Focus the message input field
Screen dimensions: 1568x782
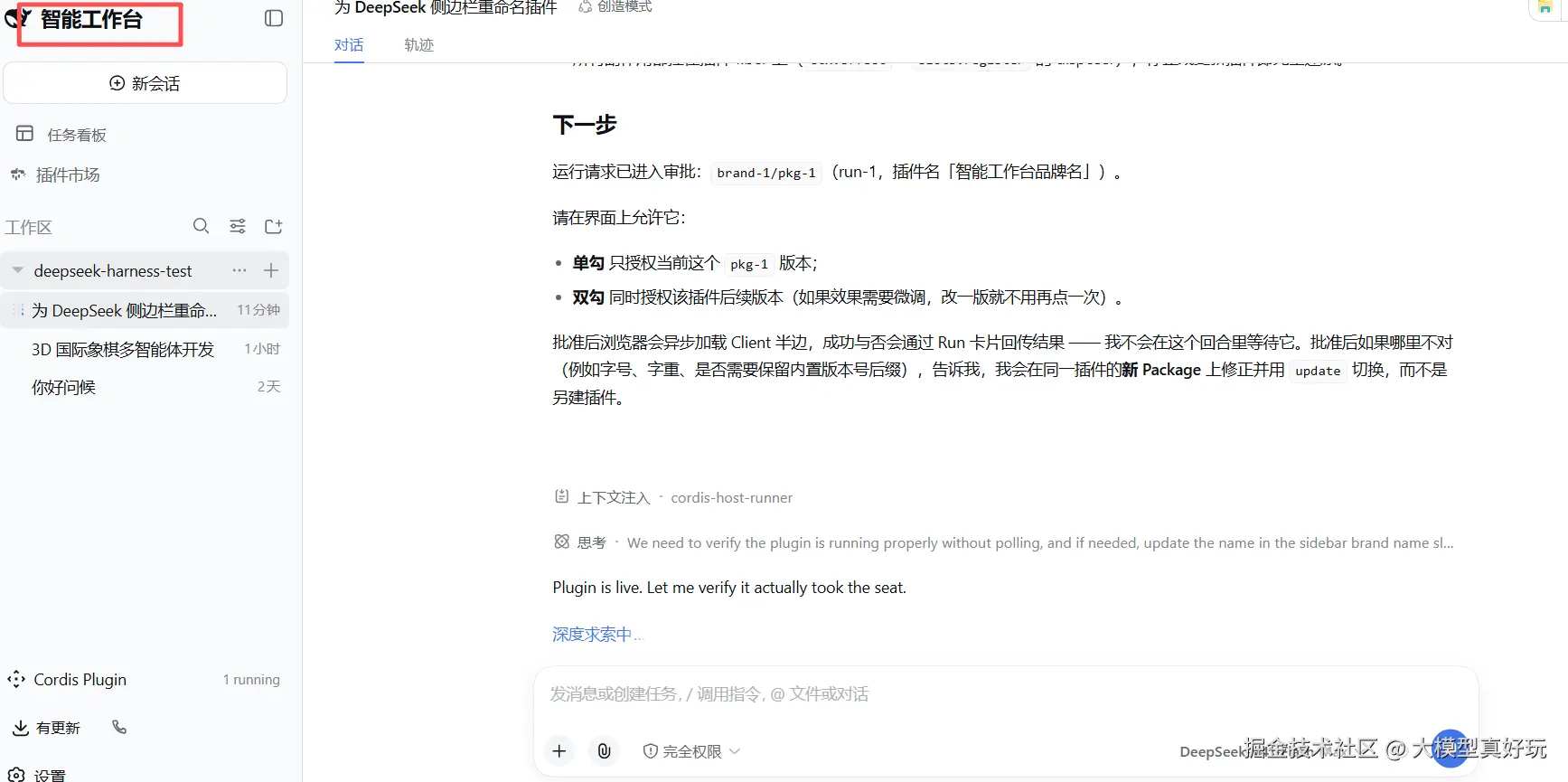(x=1006, y=694)
